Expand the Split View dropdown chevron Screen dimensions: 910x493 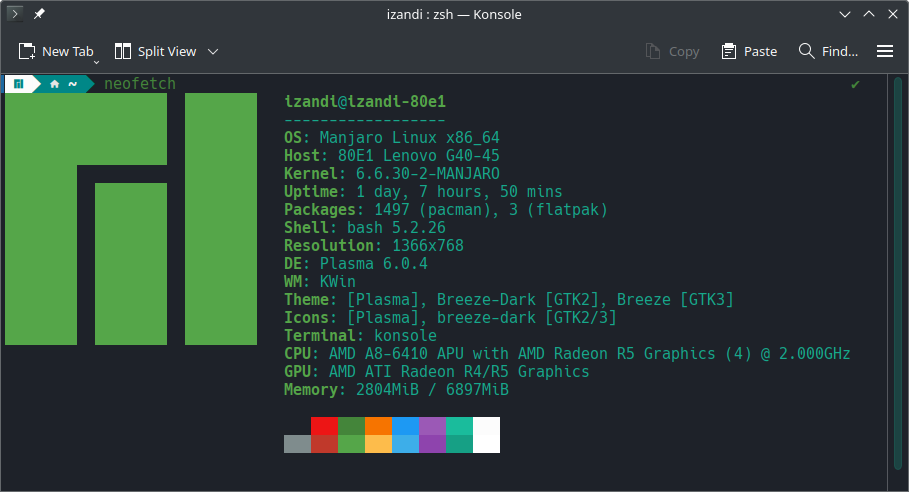[x=213, y=52]
